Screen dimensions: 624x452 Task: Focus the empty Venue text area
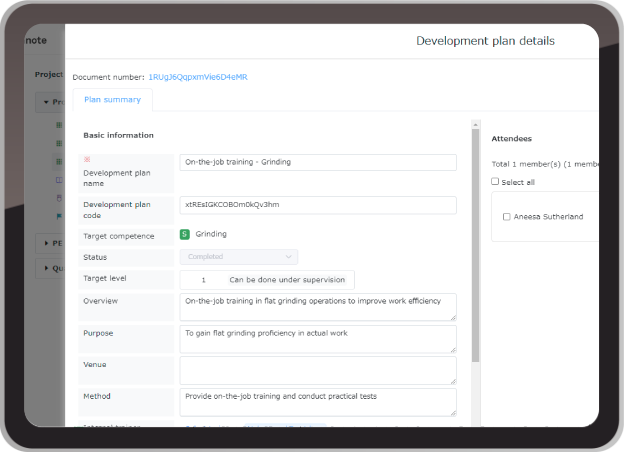(318, 370)
